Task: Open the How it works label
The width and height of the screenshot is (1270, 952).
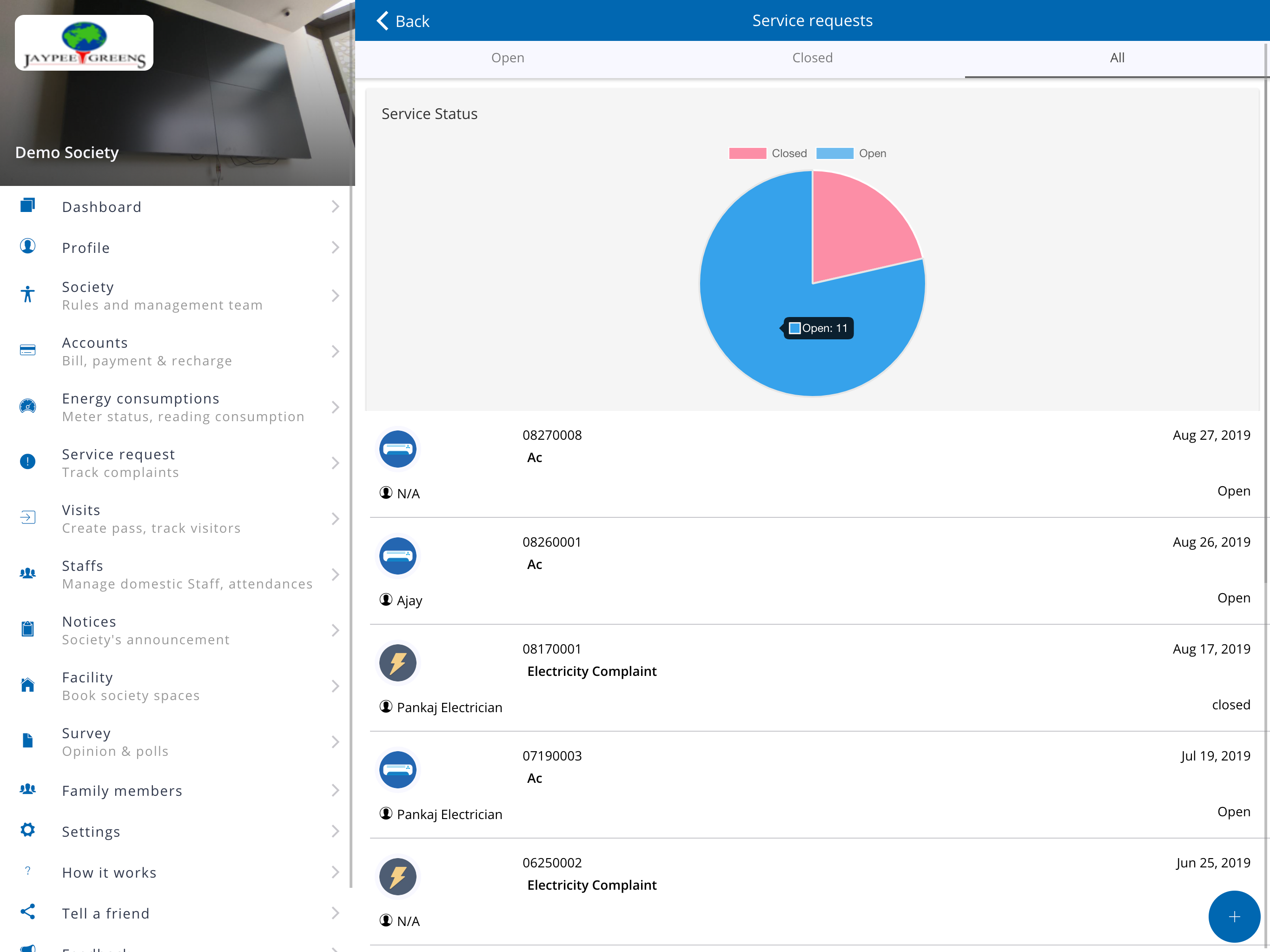Action: 109,872
